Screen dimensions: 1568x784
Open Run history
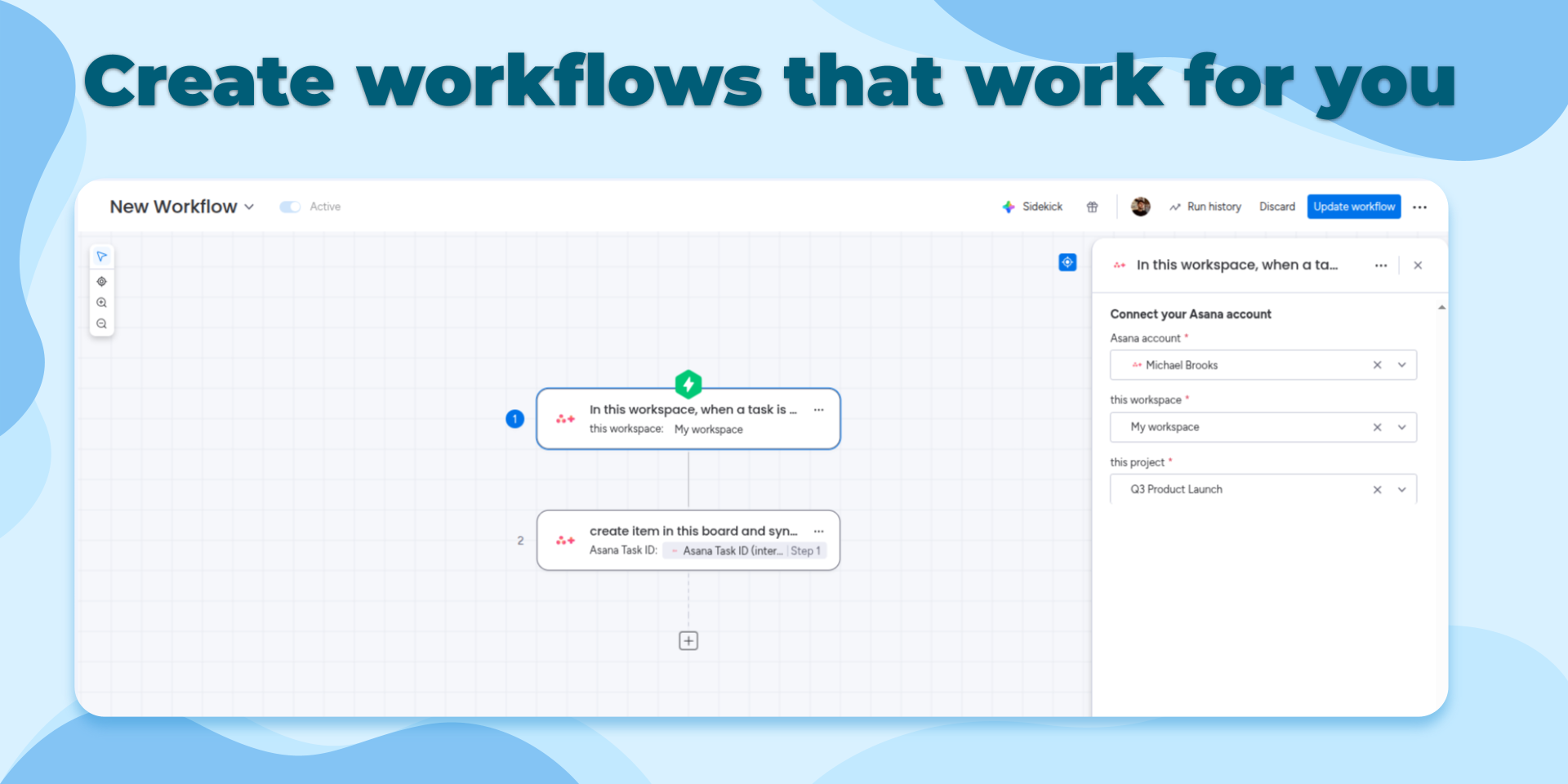pos(1205,207)
